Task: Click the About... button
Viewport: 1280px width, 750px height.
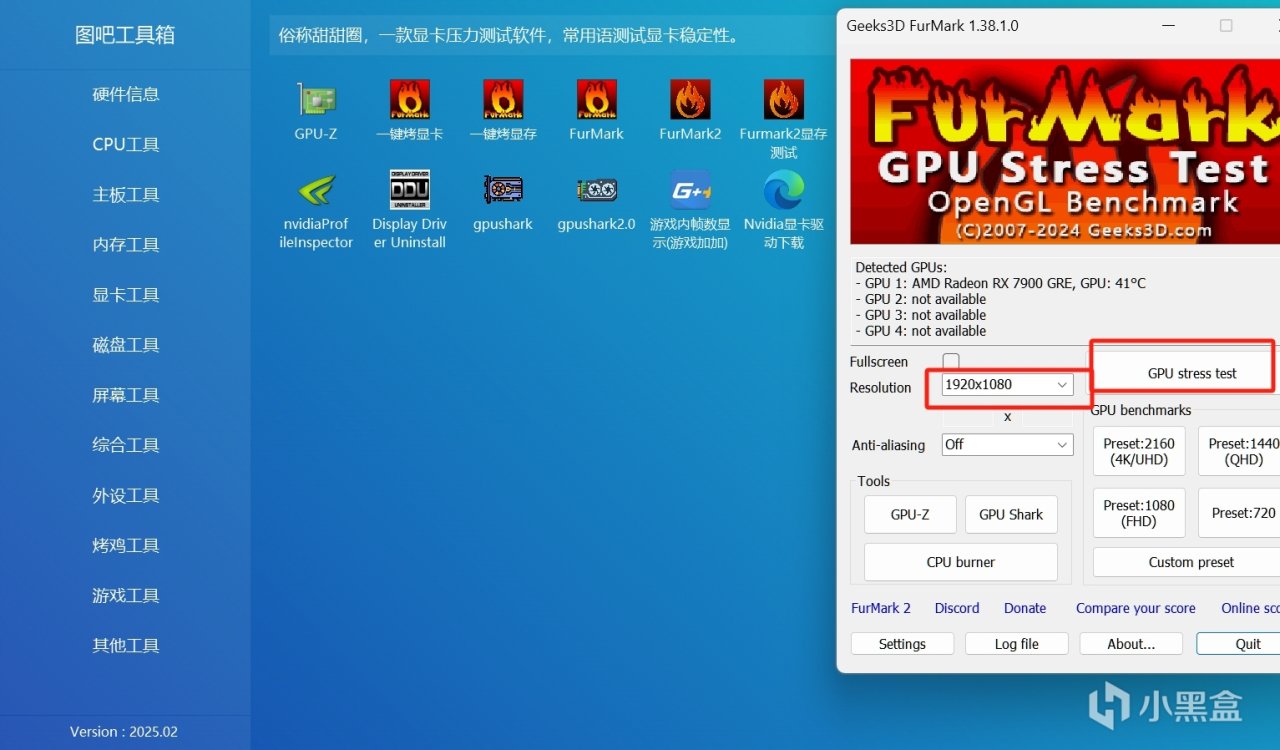Action: [1131, 644]
